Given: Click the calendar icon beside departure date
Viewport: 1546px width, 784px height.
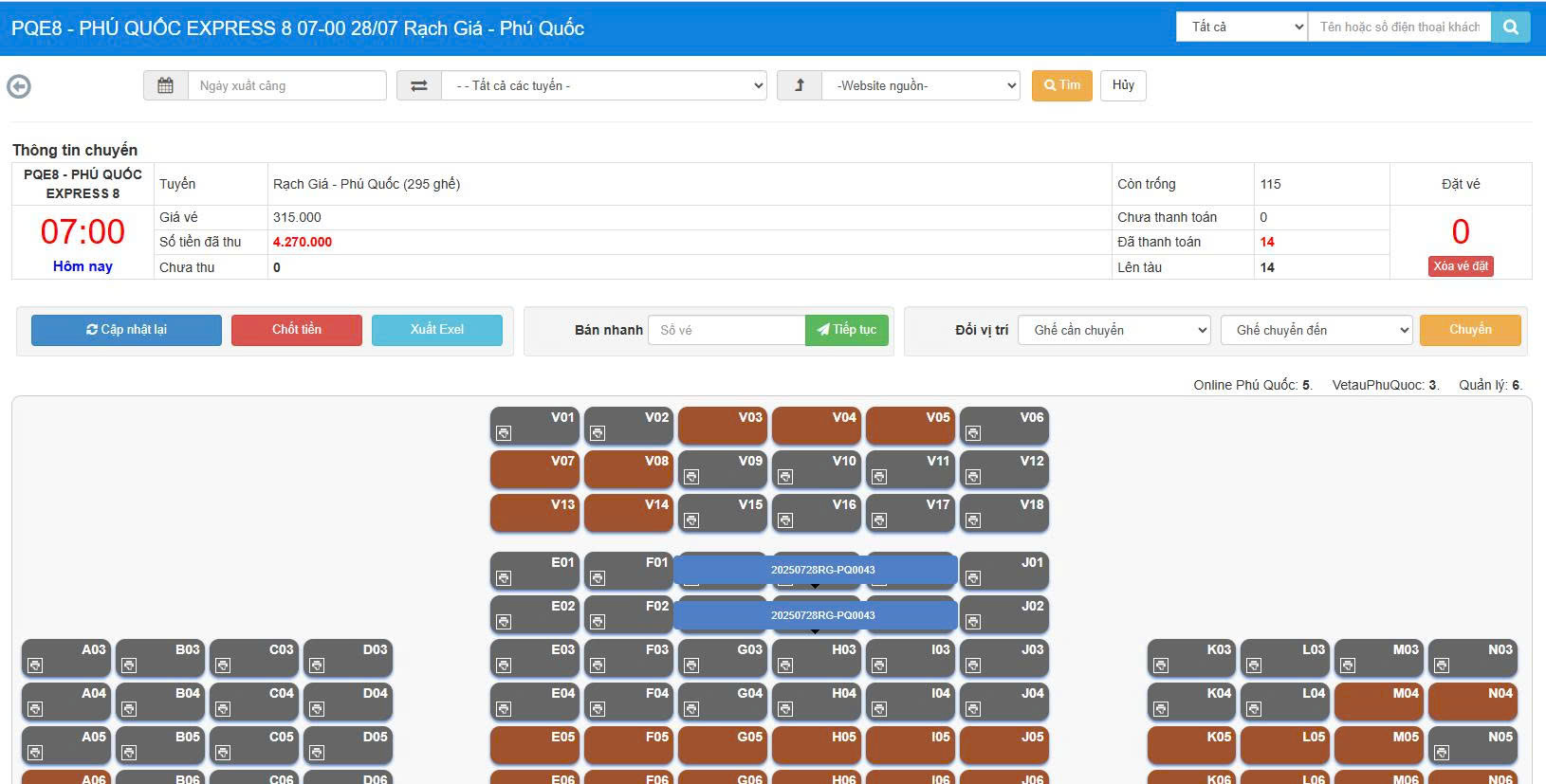Looking at the screenshot, I should pyautogui.click(x=165, y=85).
